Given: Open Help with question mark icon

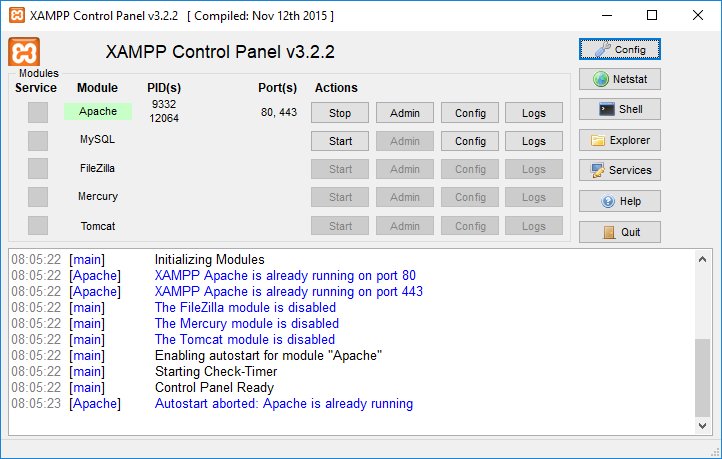Looking at the screenshot, I should [620, 201].
